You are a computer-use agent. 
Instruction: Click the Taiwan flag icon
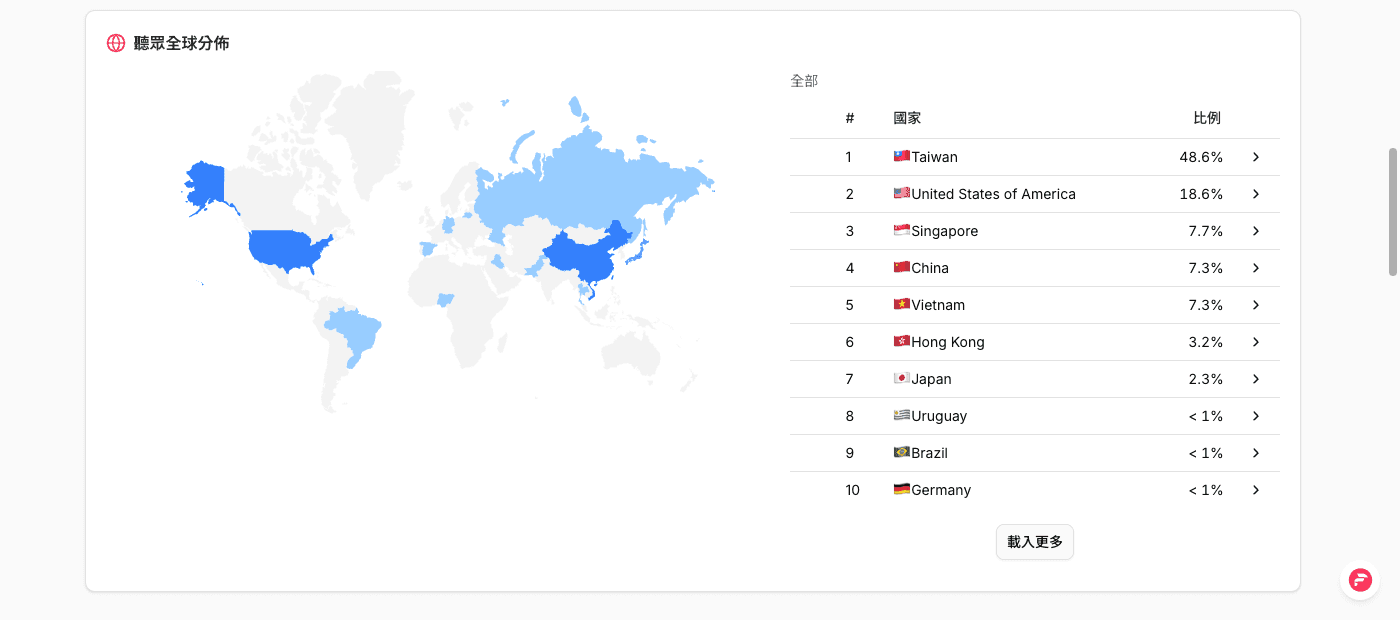[902, 157]
